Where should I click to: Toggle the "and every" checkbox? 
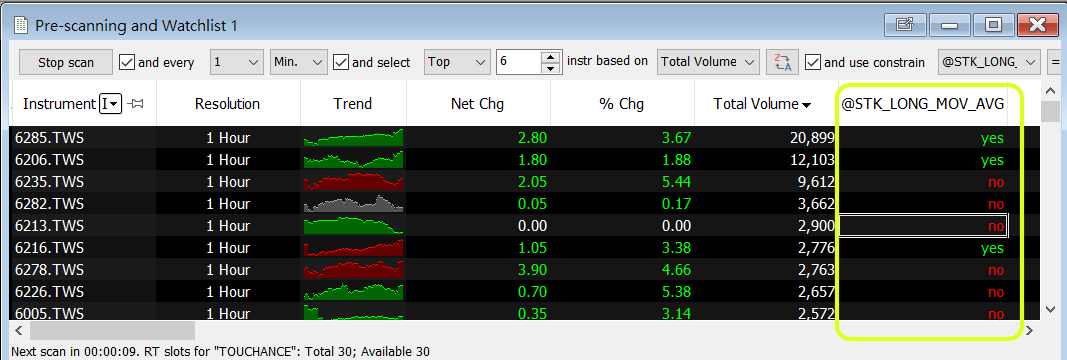coord(127,62)
